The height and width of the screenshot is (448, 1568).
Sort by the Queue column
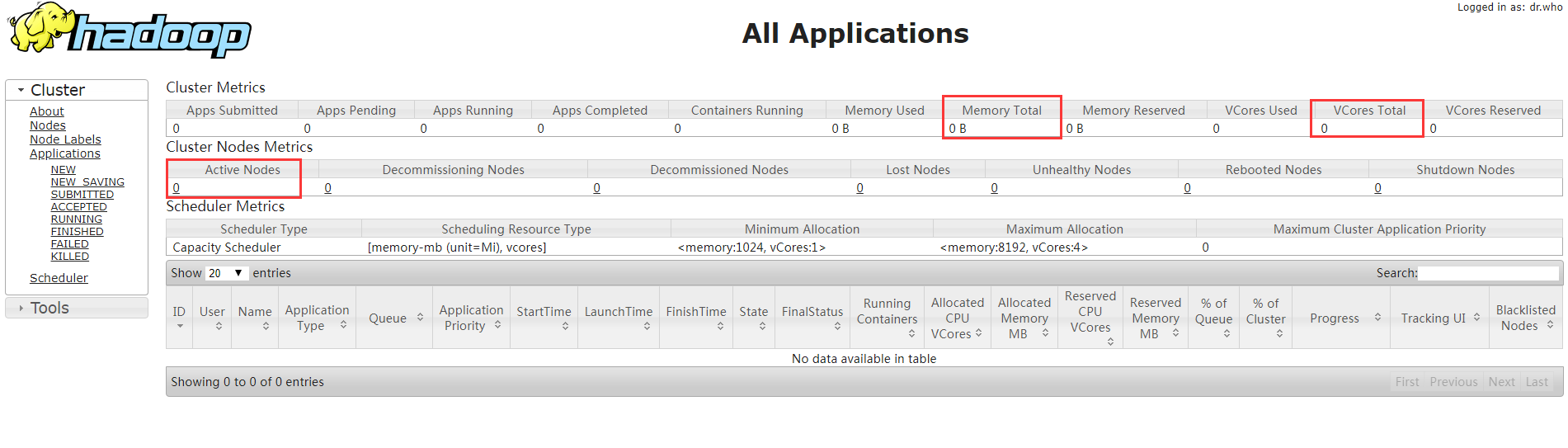coord(394,318)
